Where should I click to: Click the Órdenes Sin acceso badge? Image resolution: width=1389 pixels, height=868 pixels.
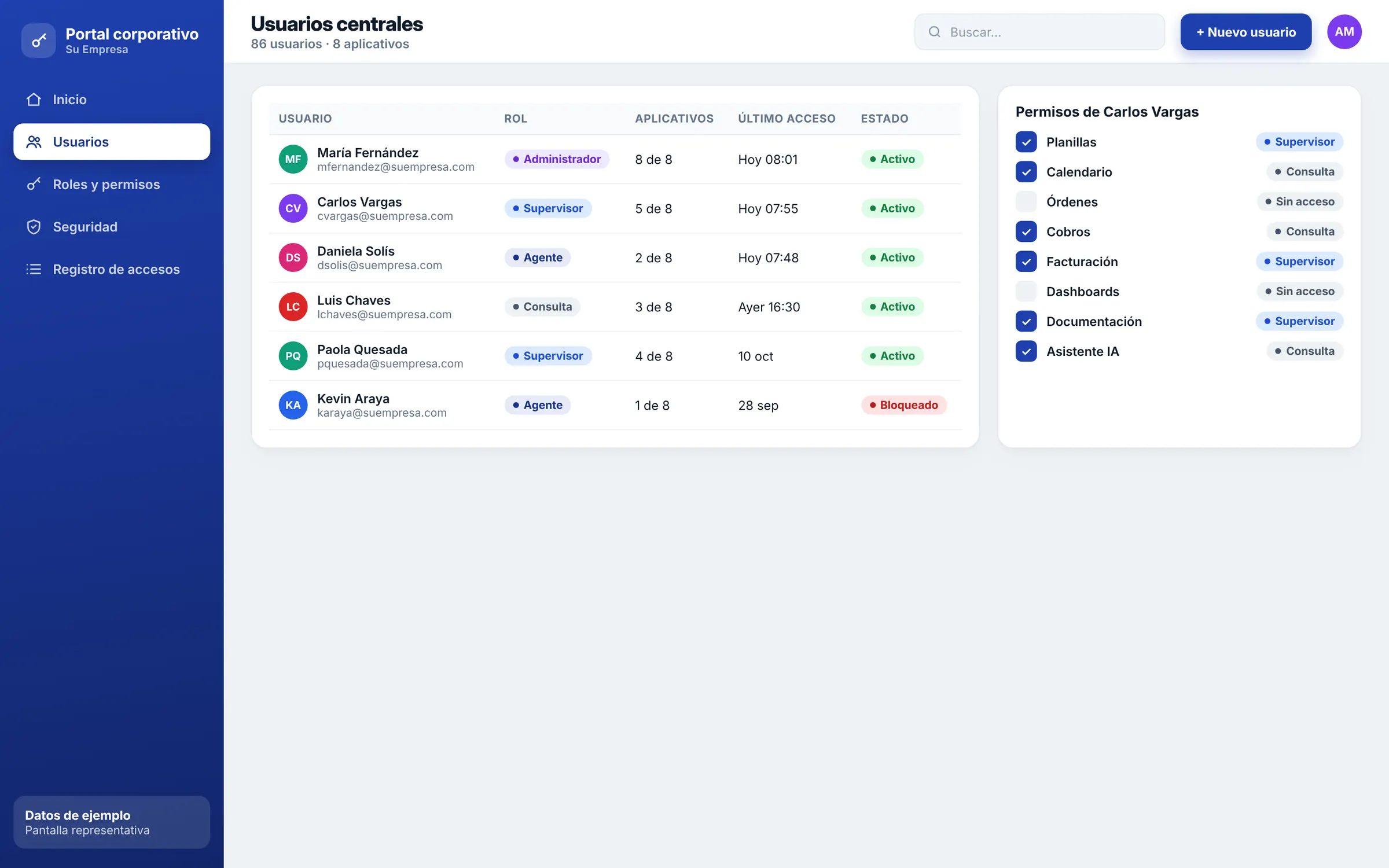click(x=1300, y=202)
